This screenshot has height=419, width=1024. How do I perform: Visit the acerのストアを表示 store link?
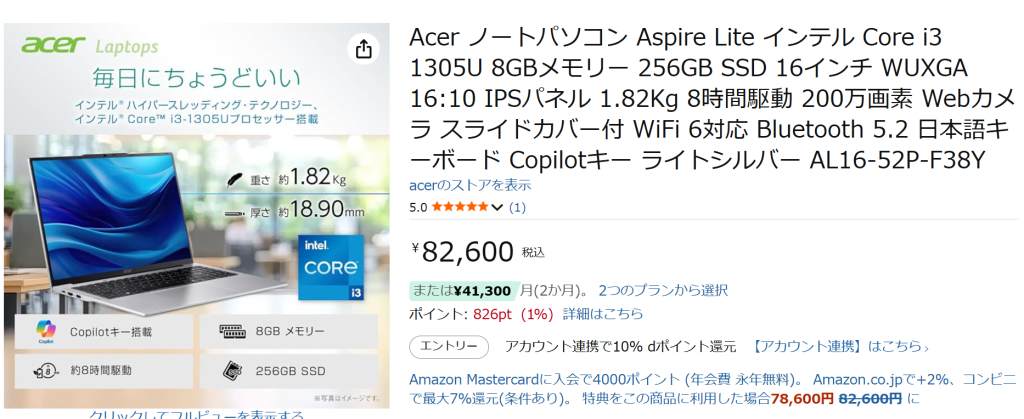(x=470, y=185)
